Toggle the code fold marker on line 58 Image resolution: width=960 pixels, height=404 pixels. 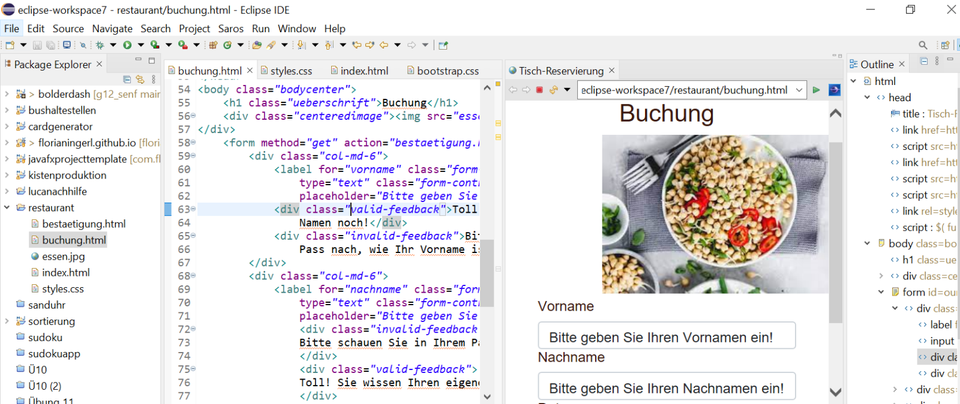tap(193, 143)
